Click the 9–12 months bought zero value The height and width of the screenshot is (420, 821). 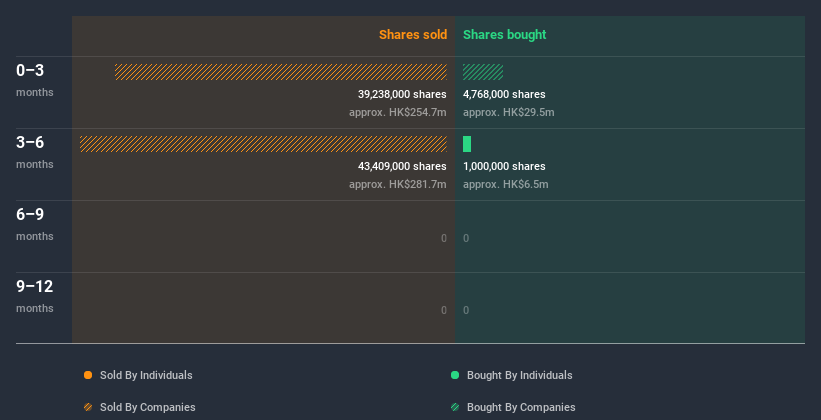pyautogui.click(x=466, y=311)
